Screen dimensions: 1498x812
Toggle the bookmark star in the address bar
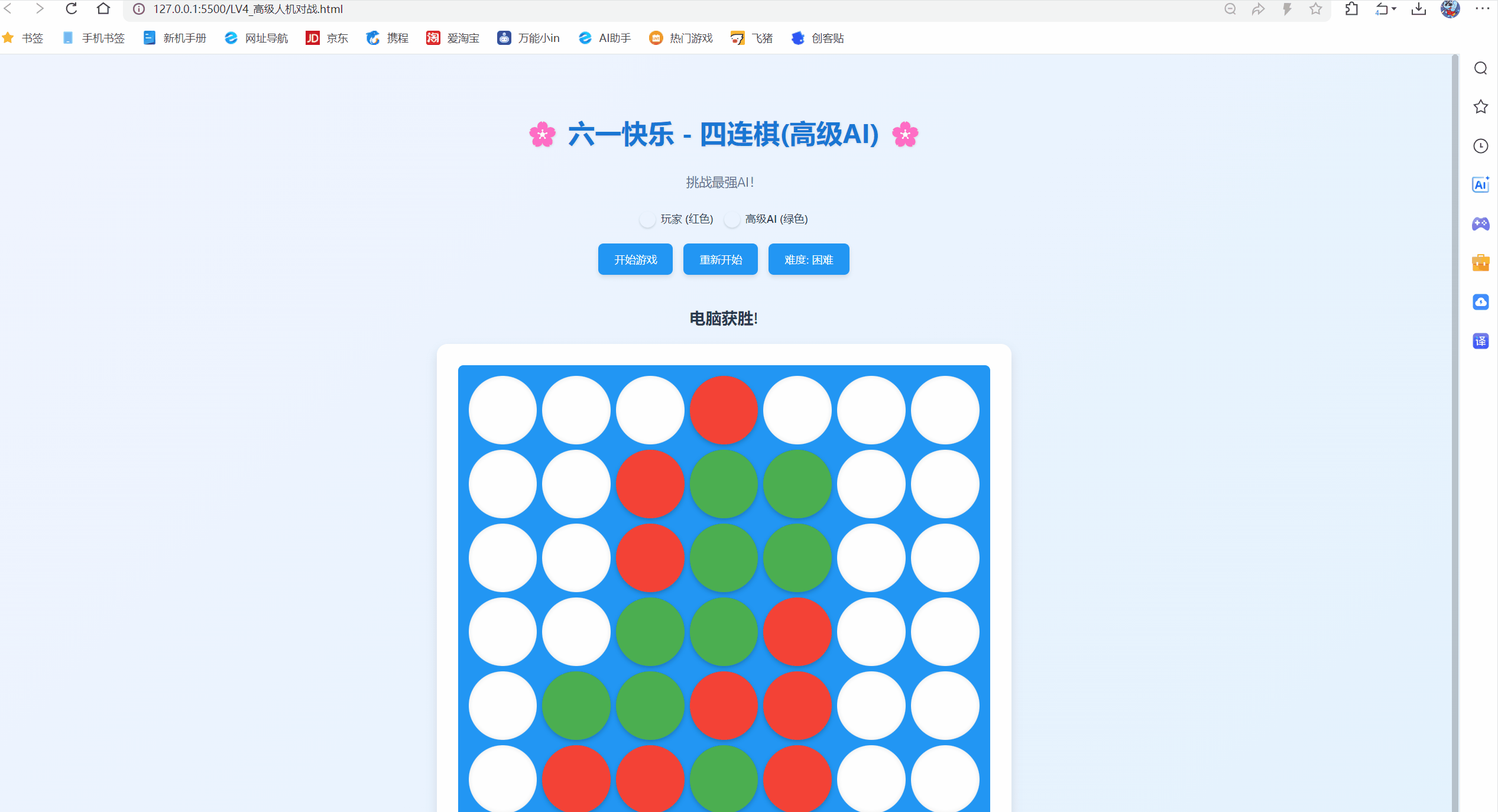point(1315,9)
